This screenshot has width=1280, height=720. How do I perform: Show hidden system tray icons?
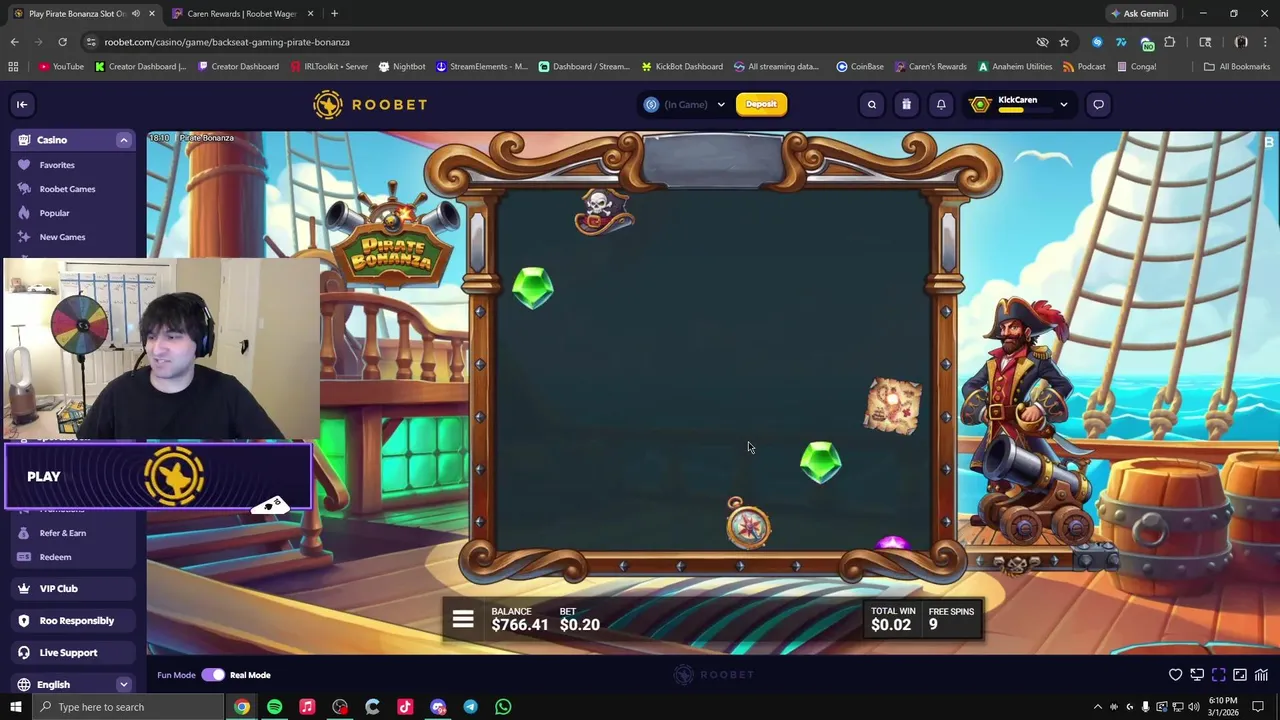[1097, 707]
